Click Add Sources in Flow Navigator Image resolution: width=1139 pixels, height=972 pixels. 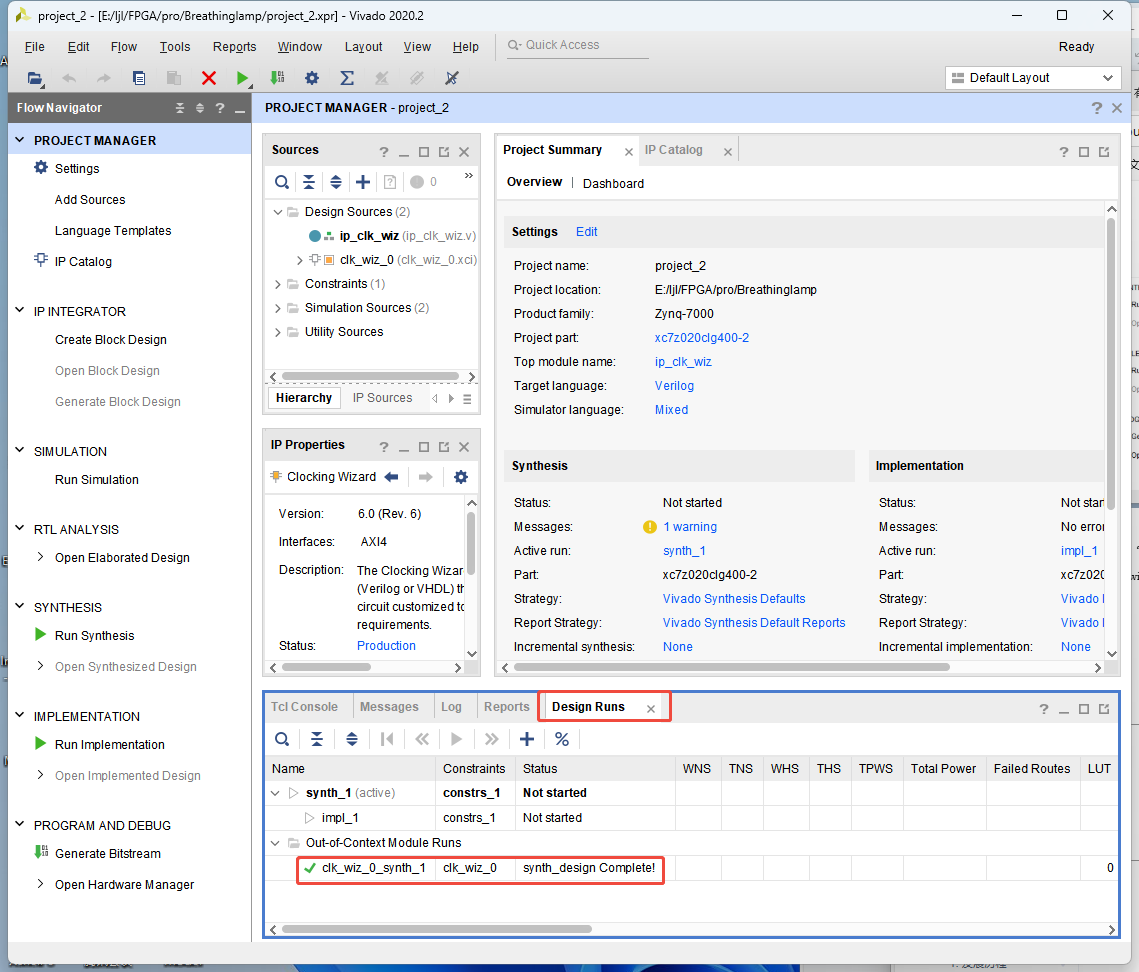[x=90, y=200]
